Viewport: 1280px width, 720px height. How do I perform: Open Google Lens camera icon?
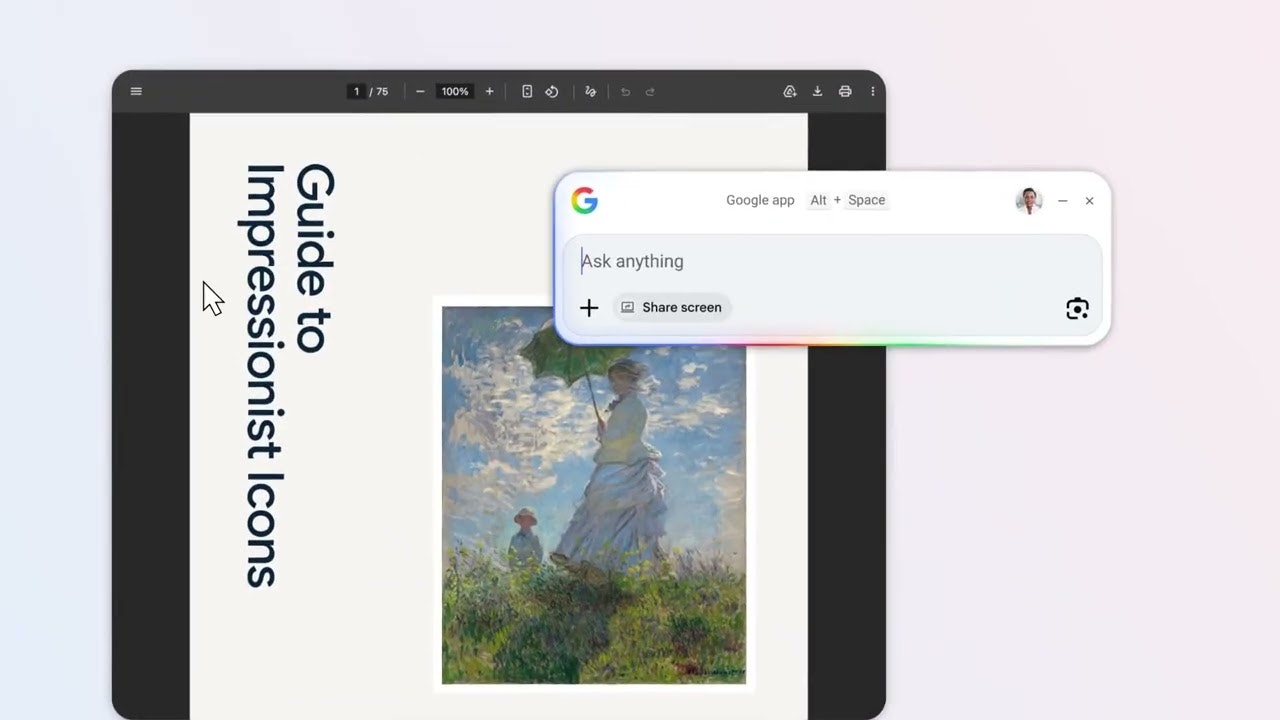[x=1077, y=308]
